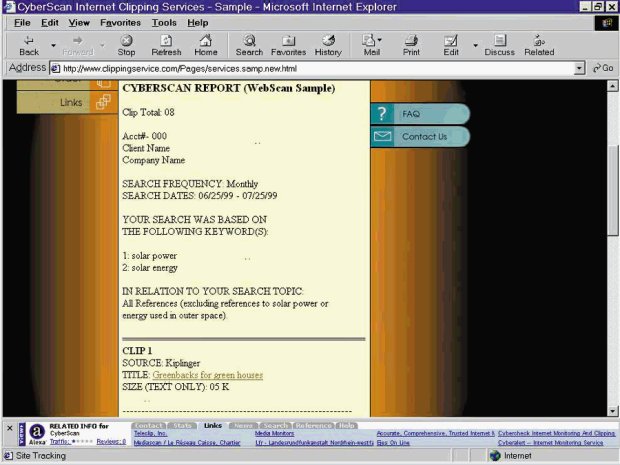Click the Alexa logo icon

[37, 432]
